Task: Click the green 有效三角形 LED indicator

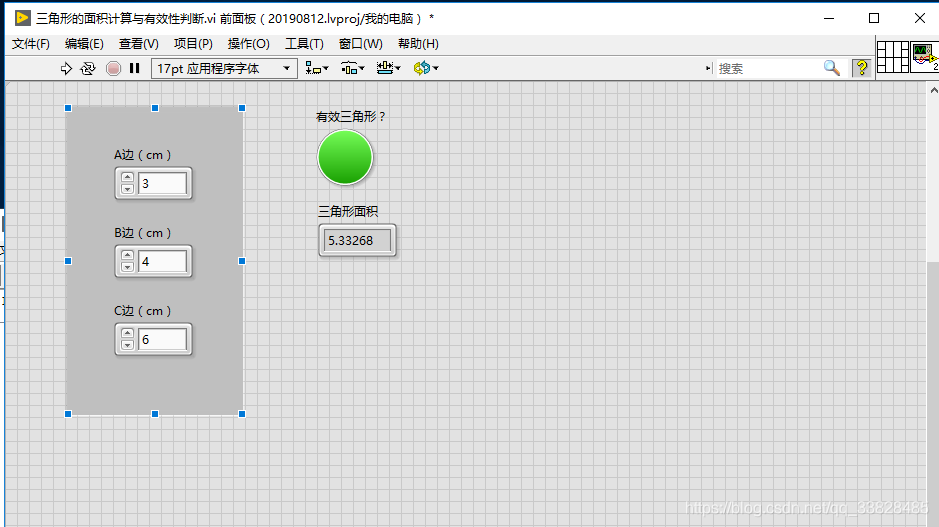Action: (x=345, y=158)
